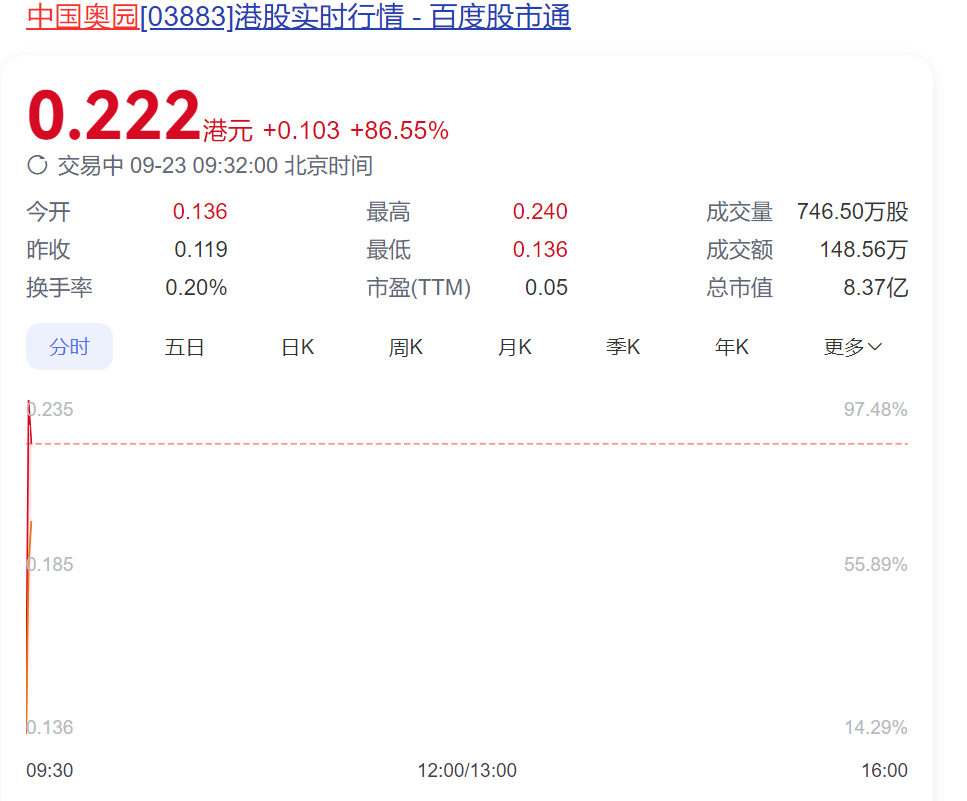Click the 成交额 label
The image size is (967, 801).
click(x=739, y=250)
